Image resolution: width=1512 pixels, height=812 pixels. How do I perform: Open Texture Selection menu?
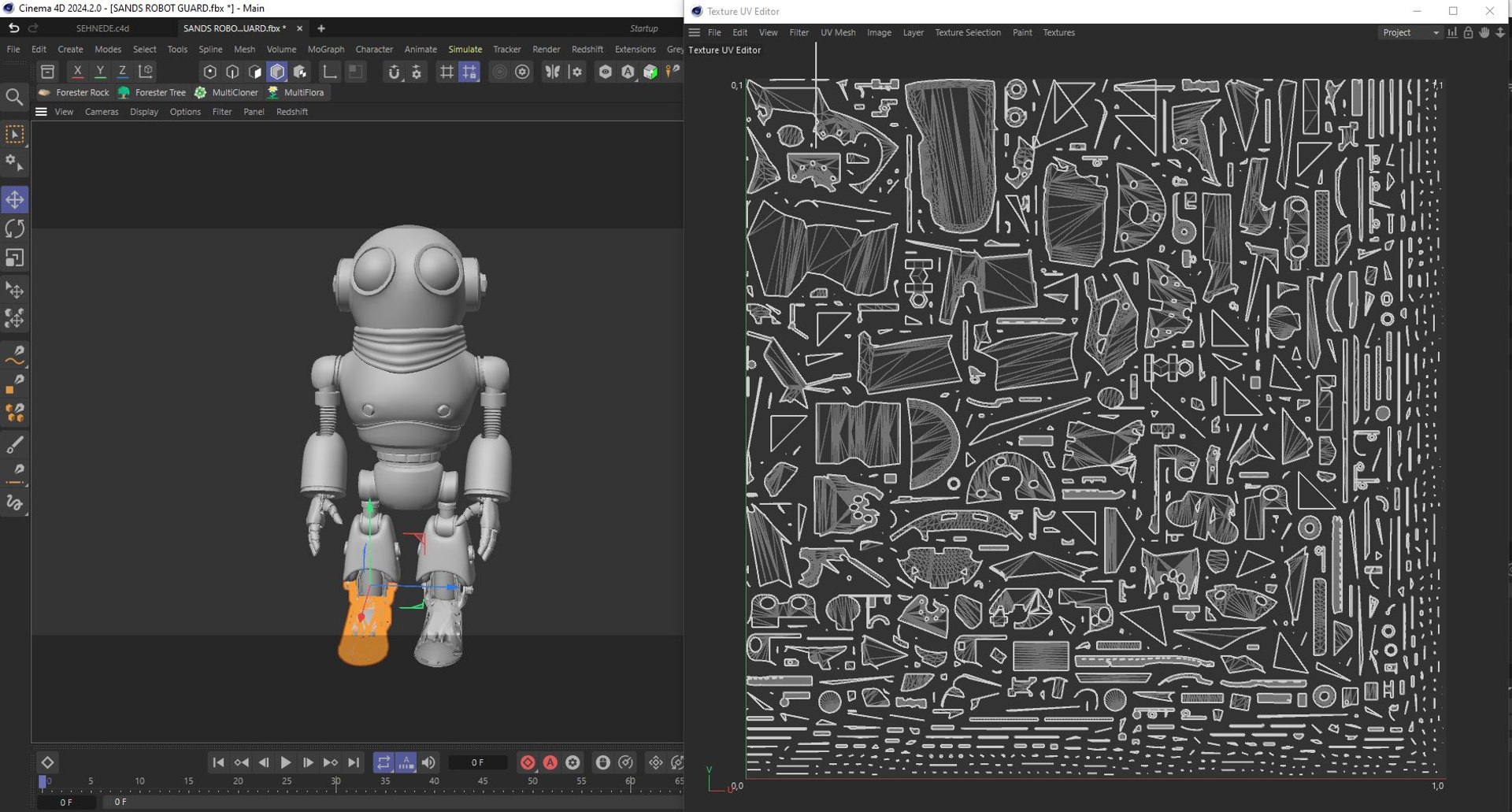(967, 33)
